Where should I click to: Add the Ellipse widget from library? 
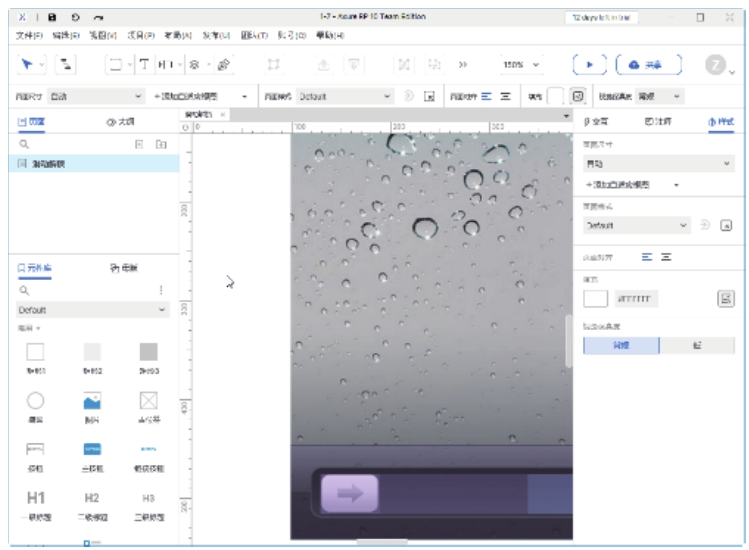[x=35, y=400]
